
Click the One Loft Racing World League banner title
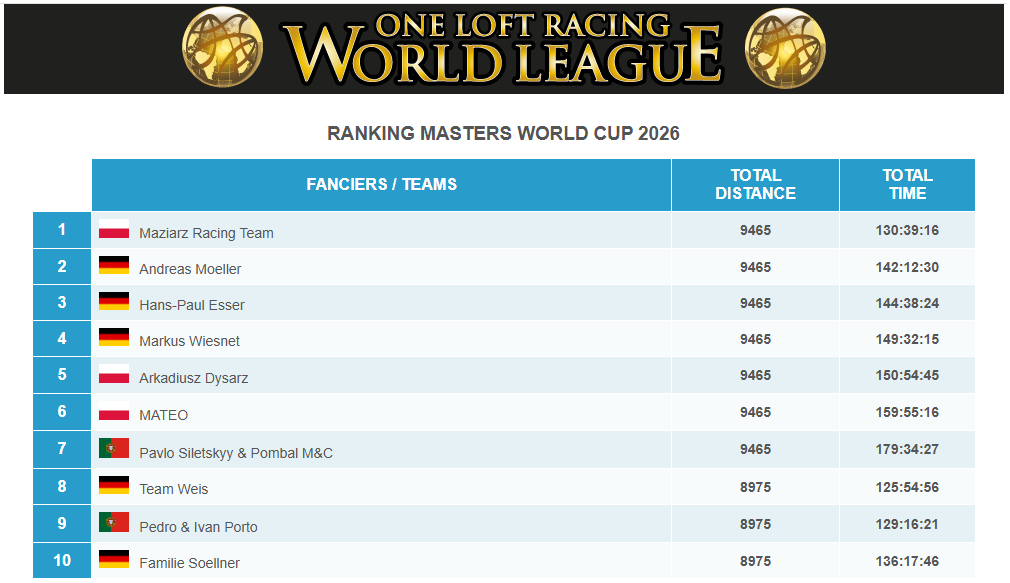click(x=502, y=48)
